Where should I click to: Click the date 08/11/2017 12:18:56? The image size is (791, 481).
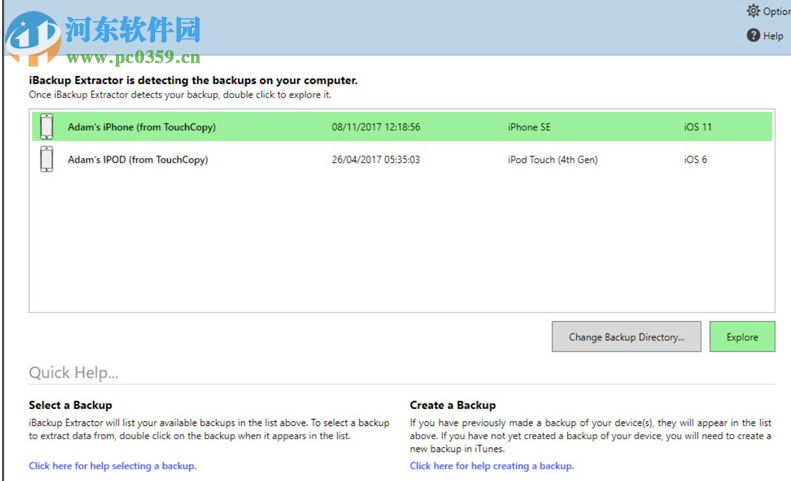(376, 127)
